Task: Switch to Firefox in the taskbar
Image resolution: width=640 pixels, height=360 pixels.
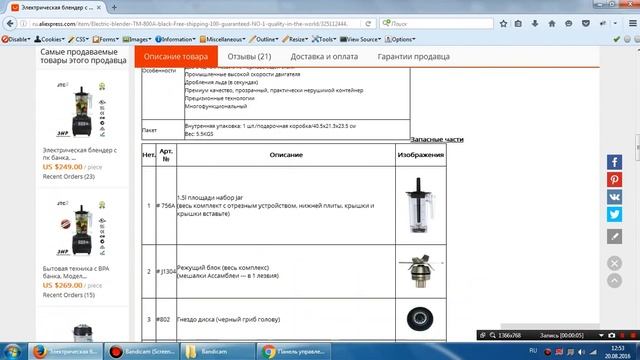Action: pyautogui.click(x=65, y=351)
